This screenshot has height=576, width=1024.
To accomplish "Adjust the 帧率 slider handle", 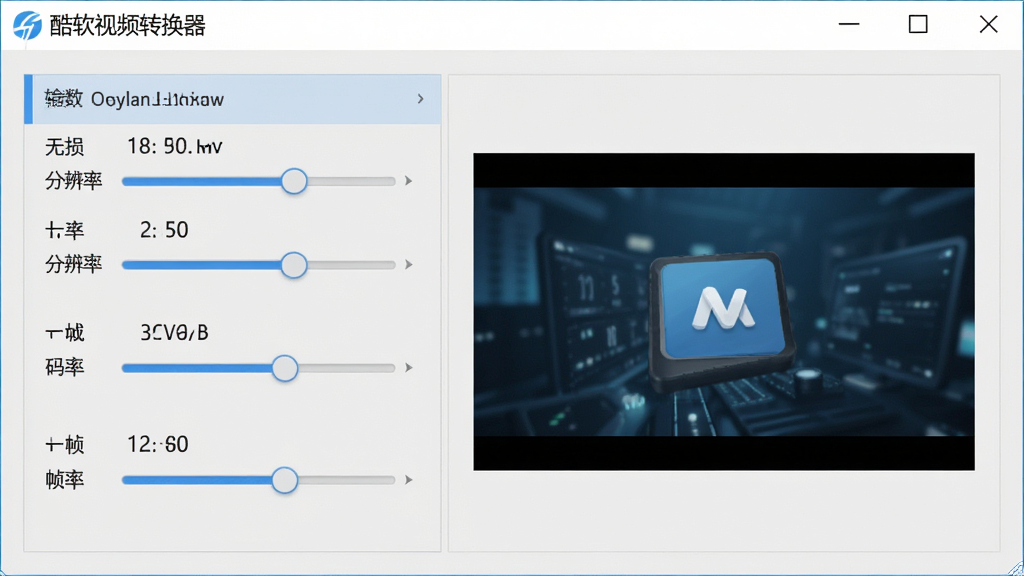I will tap(285, 480).
